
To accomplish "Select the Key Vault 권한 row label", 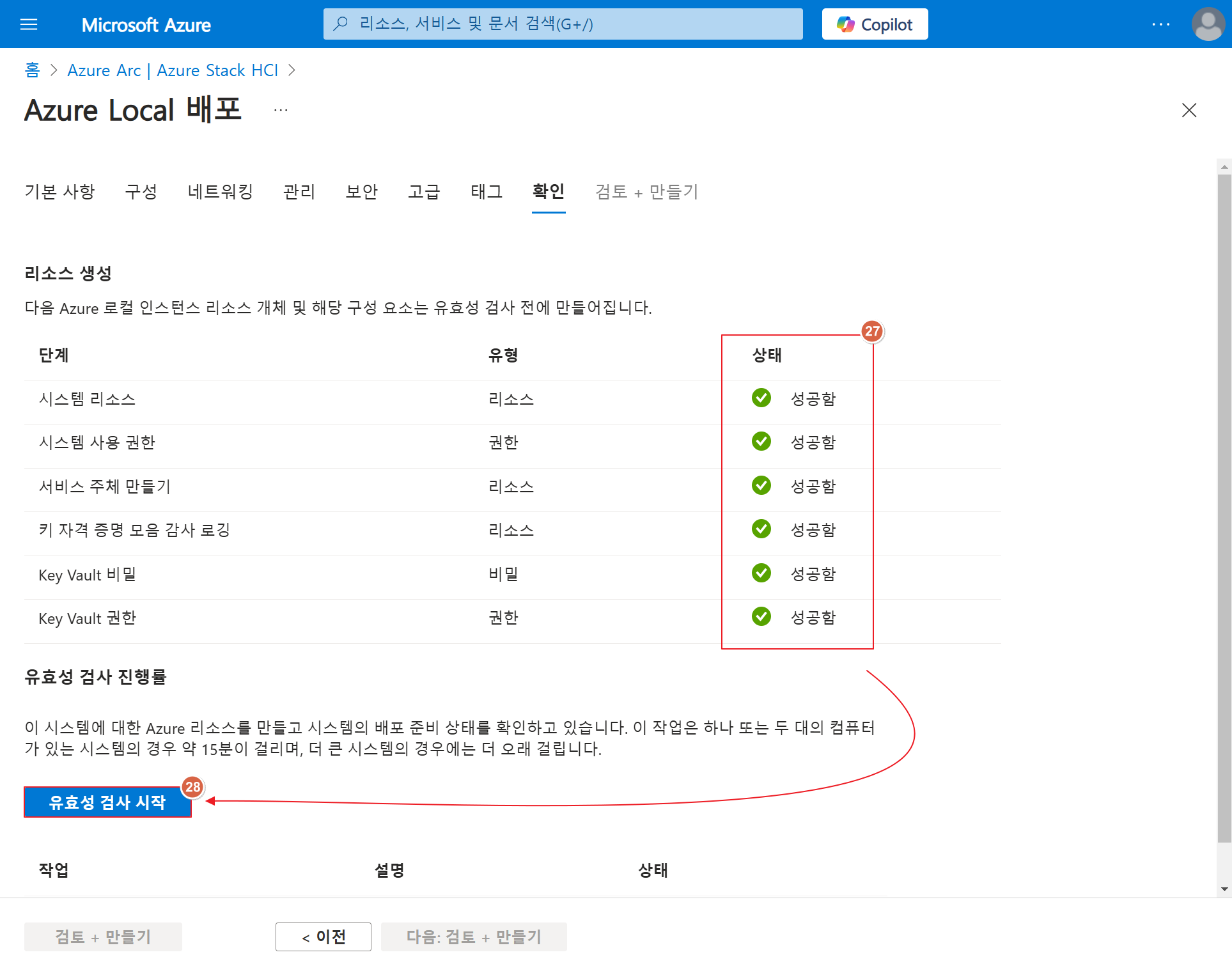I will point(88,618).
